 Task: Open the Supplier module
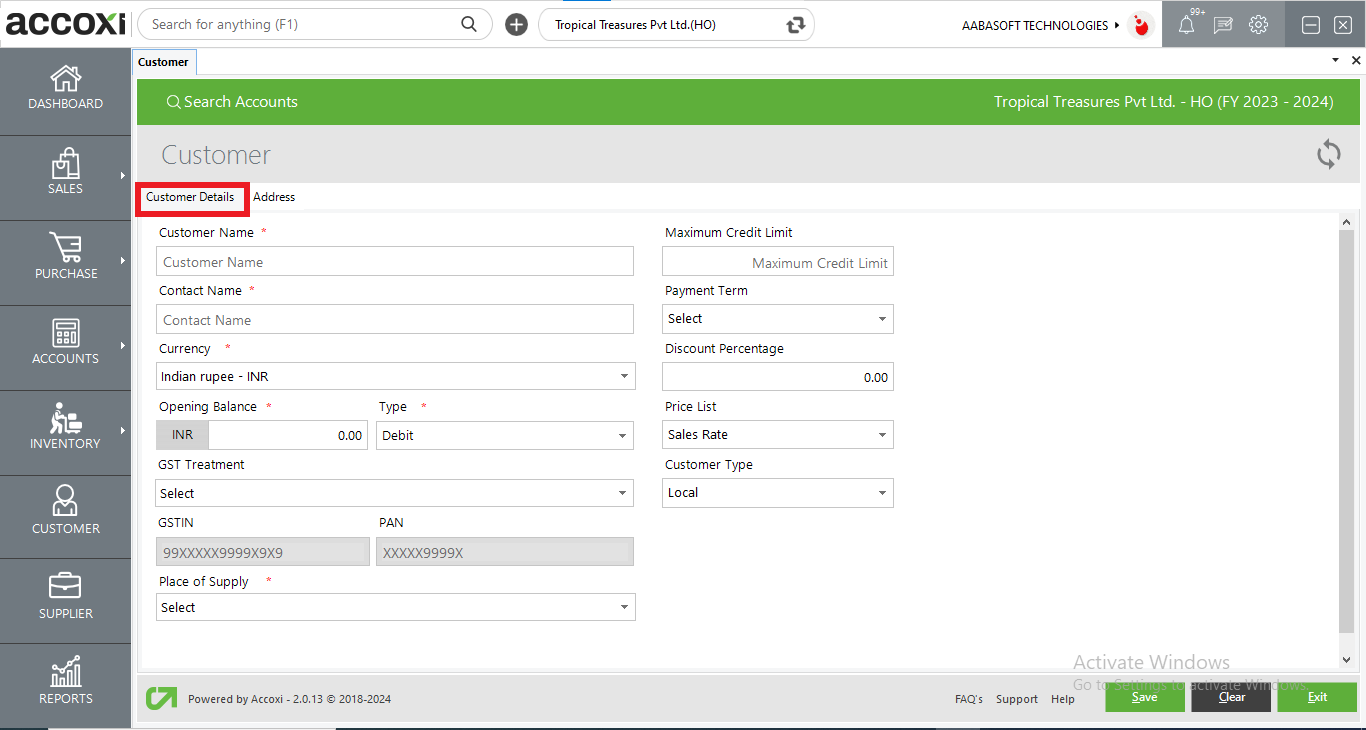[x=65, y=597]
